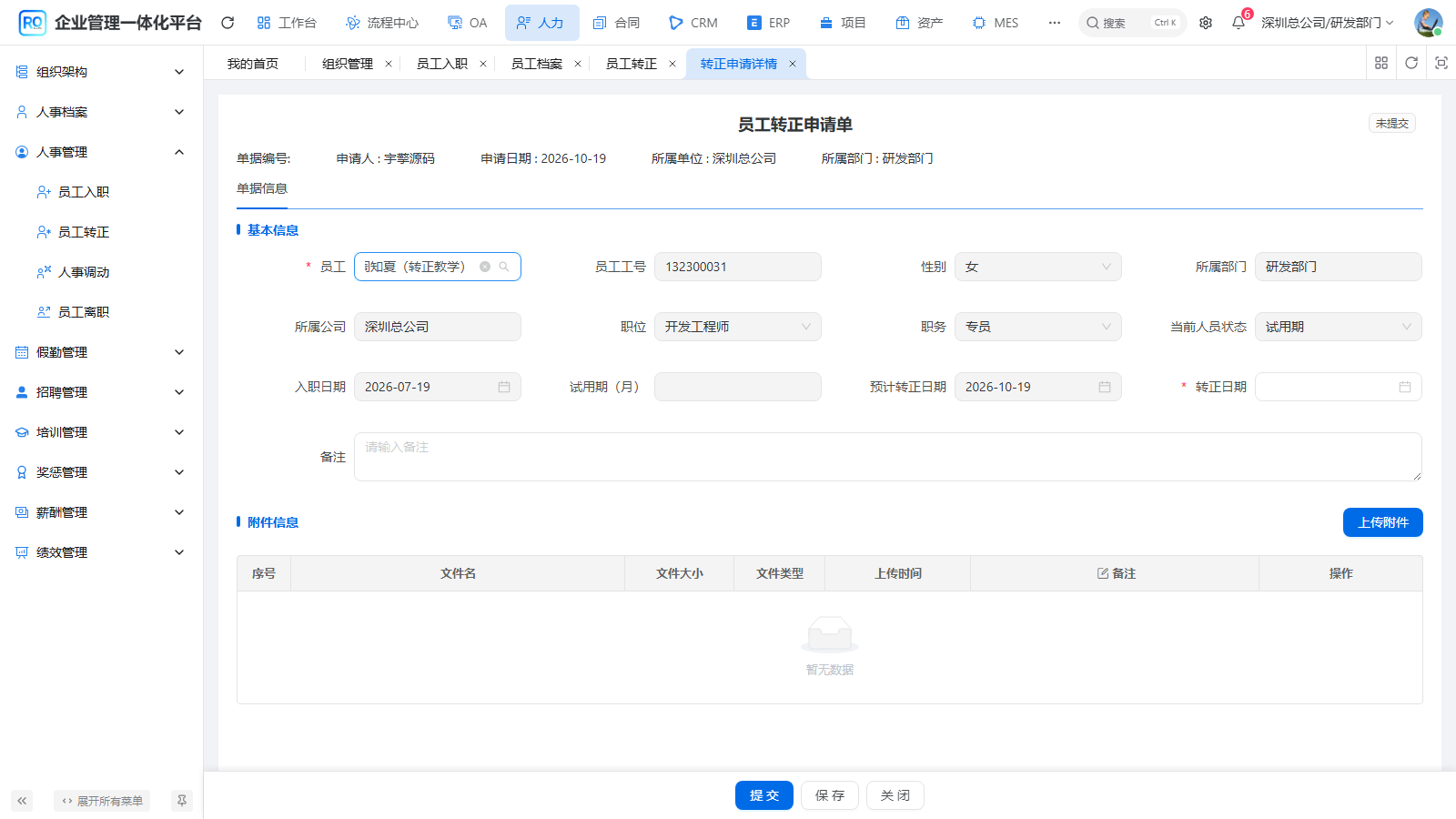Expand the 人事档案 sidebar menu
This screenshot has width=1456, height=819.
tap(101, 112)
